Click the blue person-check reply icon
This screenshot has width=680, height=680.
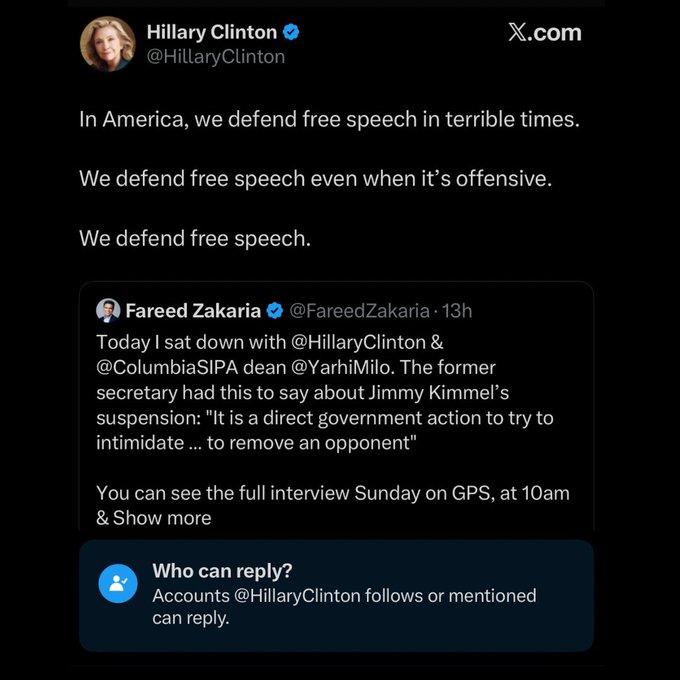(x=118, y=583)
